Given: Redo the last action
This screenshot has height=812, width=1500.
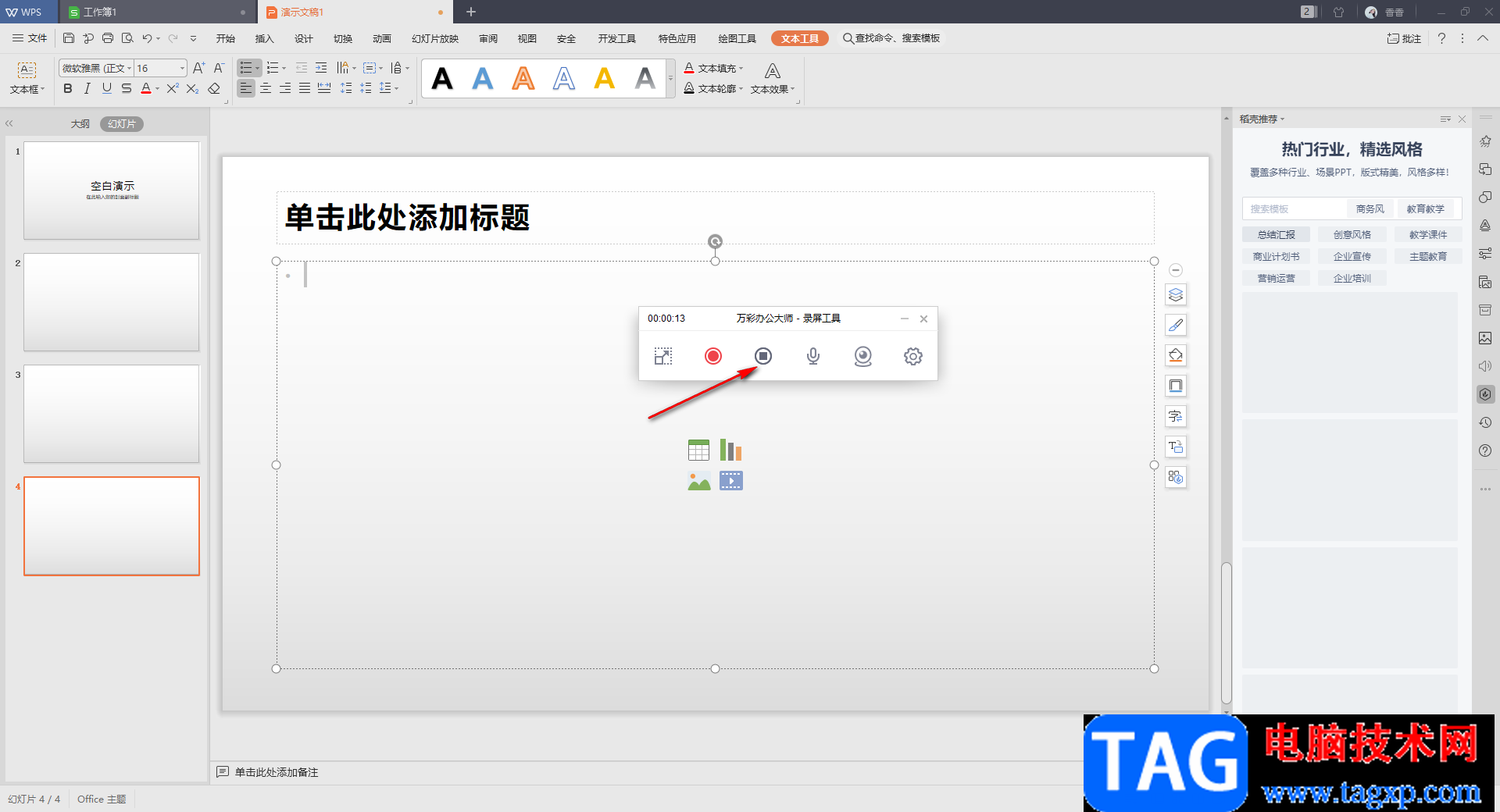Looking at the screenshot, I should click(173, 38).
